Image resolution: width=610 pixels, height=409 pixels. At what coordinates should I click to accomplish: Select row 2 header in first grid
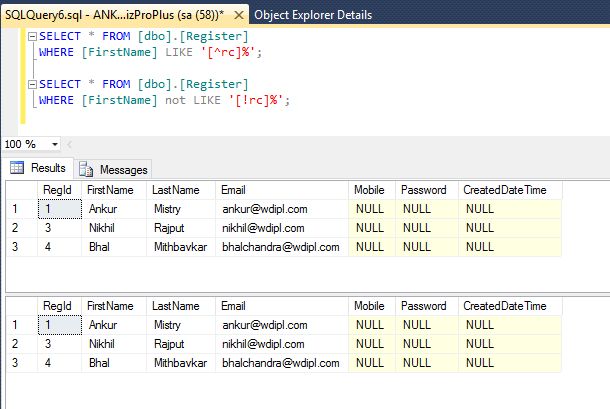coord(22,228)
